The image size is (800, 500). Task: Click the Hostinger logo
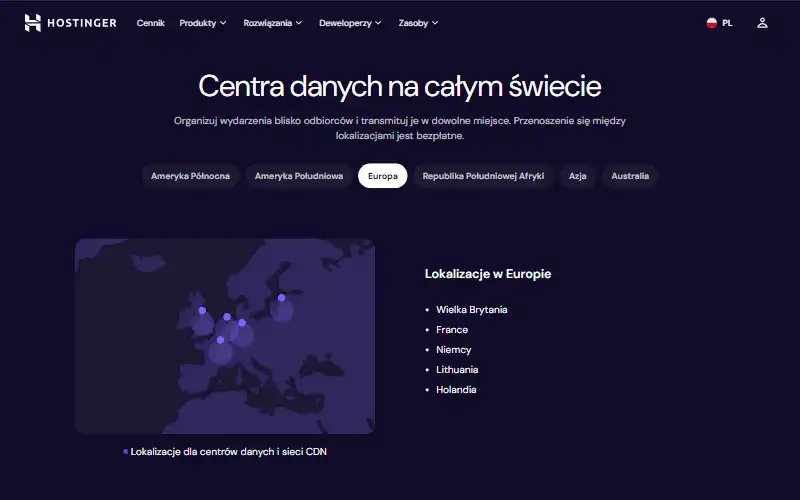[70, 23]
